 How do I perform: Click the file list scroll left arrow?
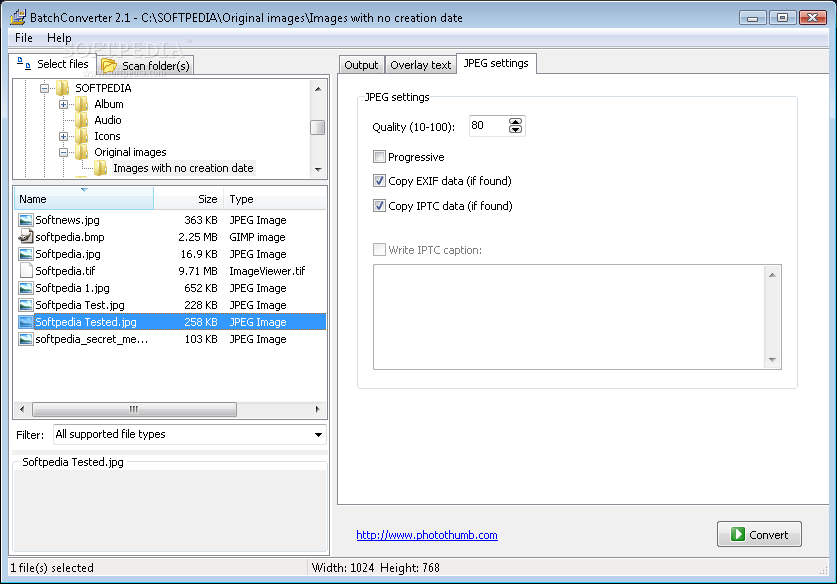click(x=21, y=409)
